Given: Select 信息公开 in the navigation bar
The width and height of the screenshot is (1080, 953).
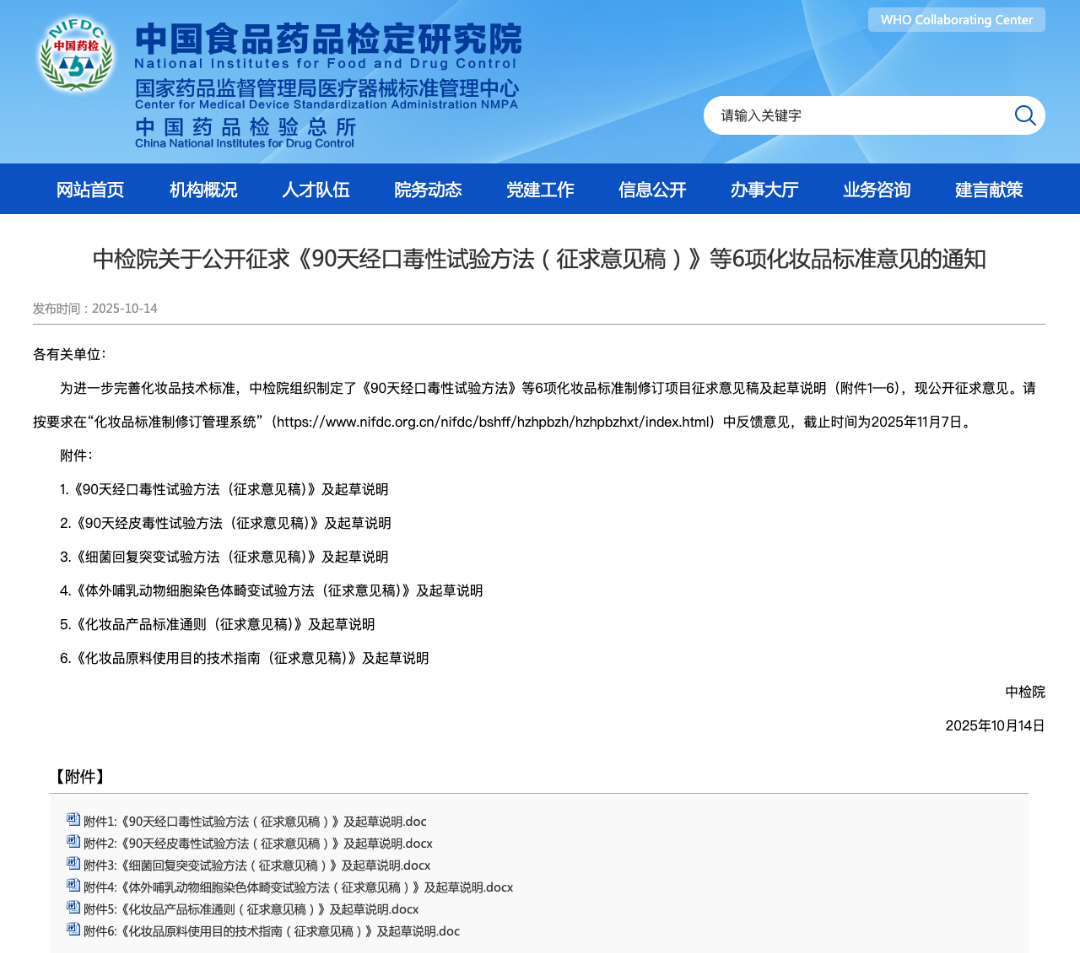Looking at the screenshot, I should click(652, 190).
